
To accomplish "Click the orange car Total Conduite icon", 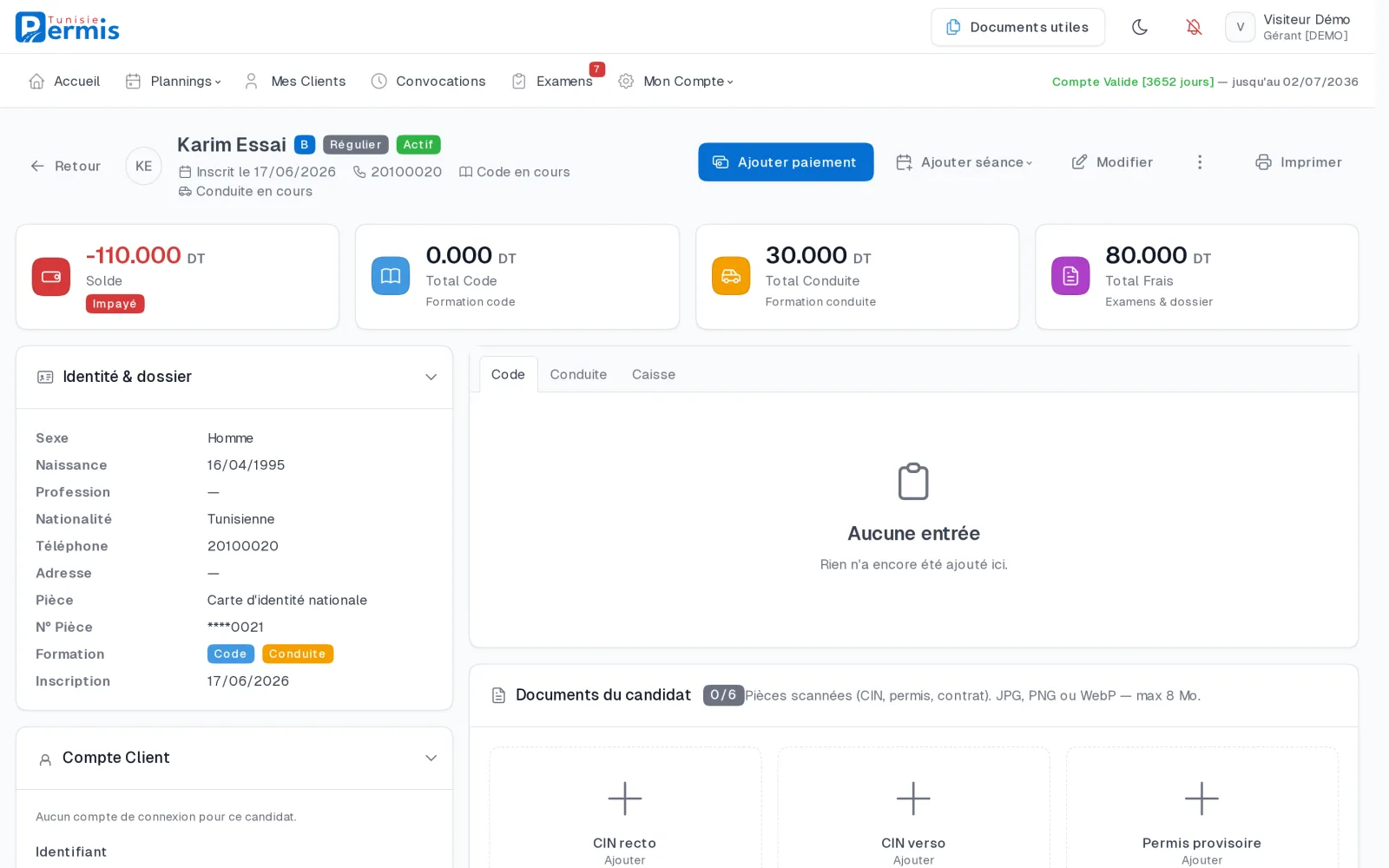I will click(731, 276).
